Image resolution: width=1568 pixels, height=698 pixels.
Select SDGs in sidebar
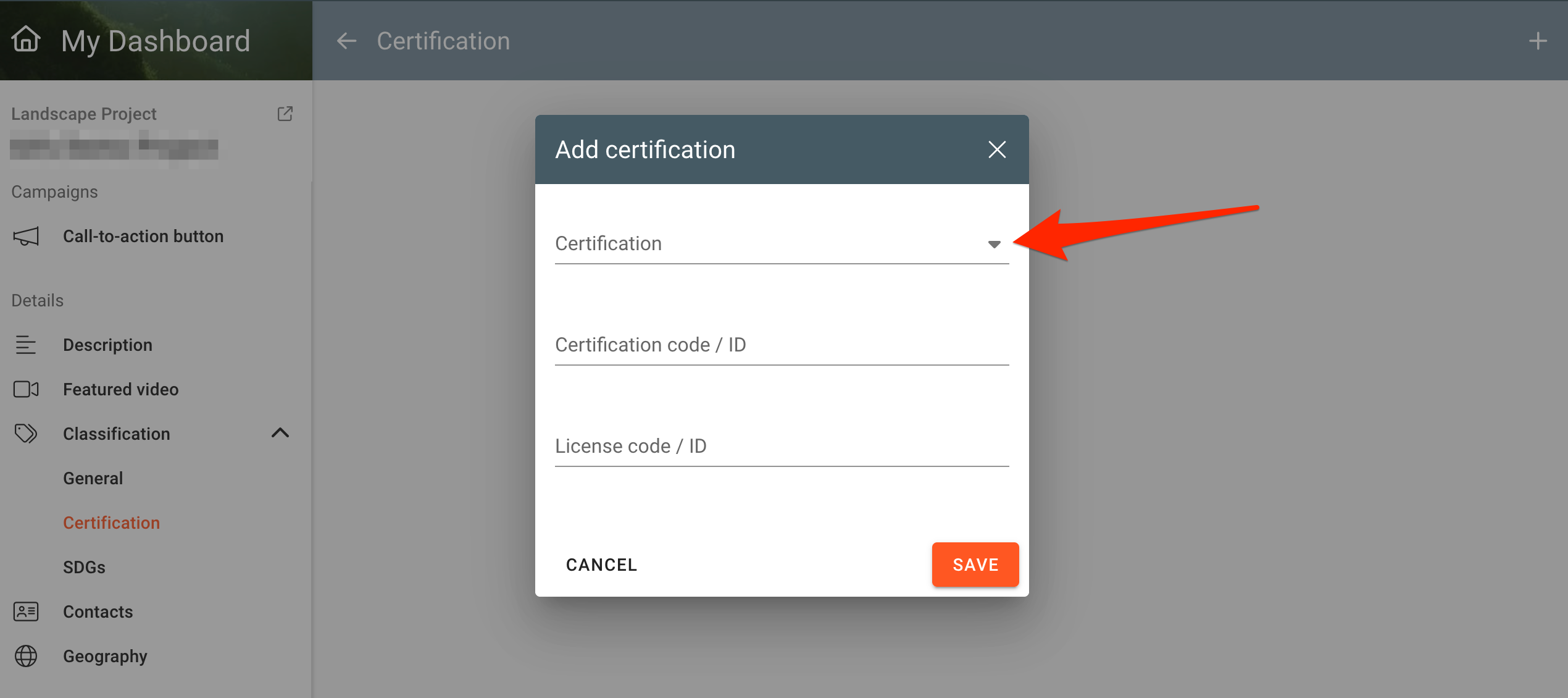84,567
